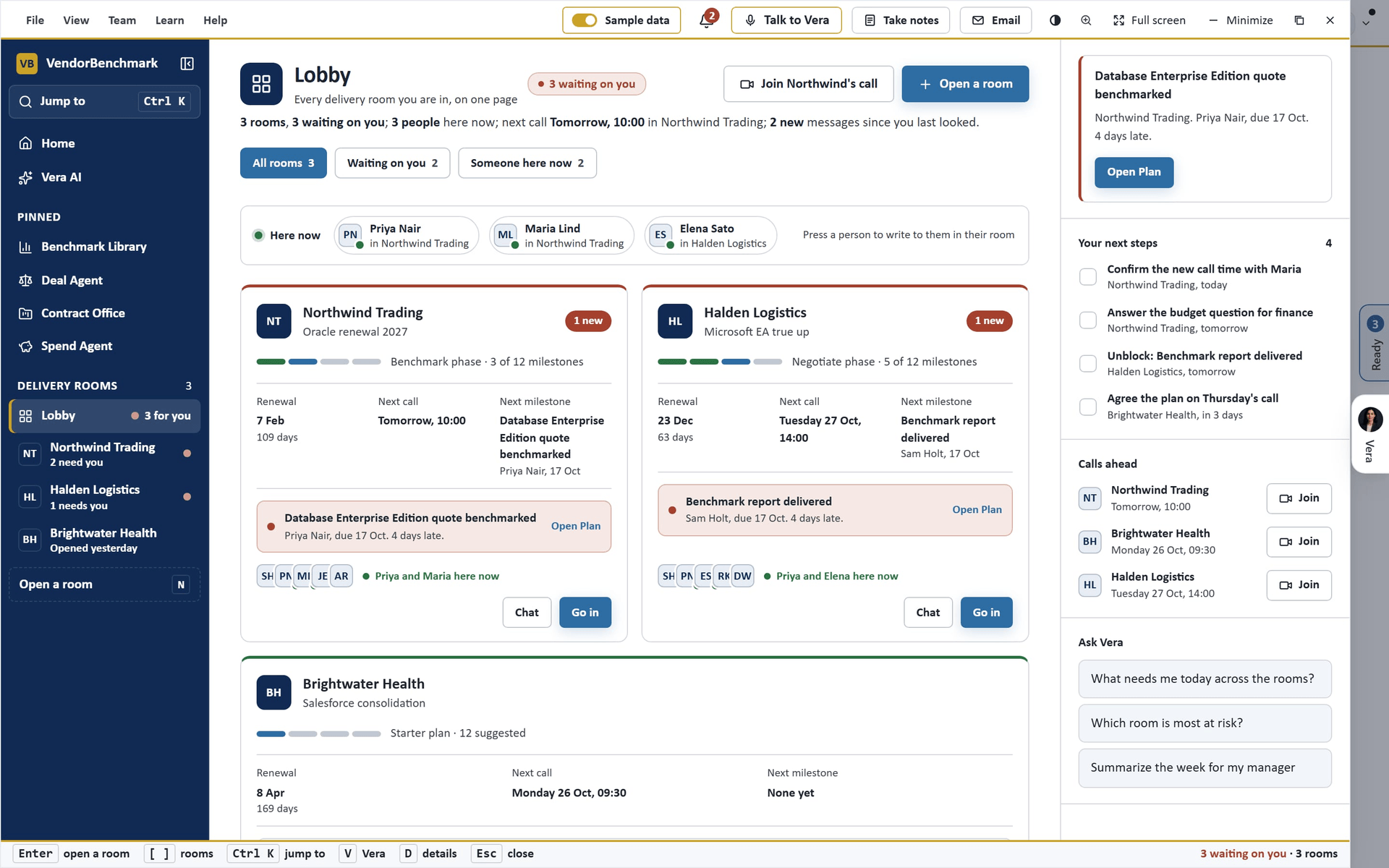The height and width of the screenshot is (868, 1389).
Task: Open Plan link in Halden Logistics alert
Action: pos(977,509)
